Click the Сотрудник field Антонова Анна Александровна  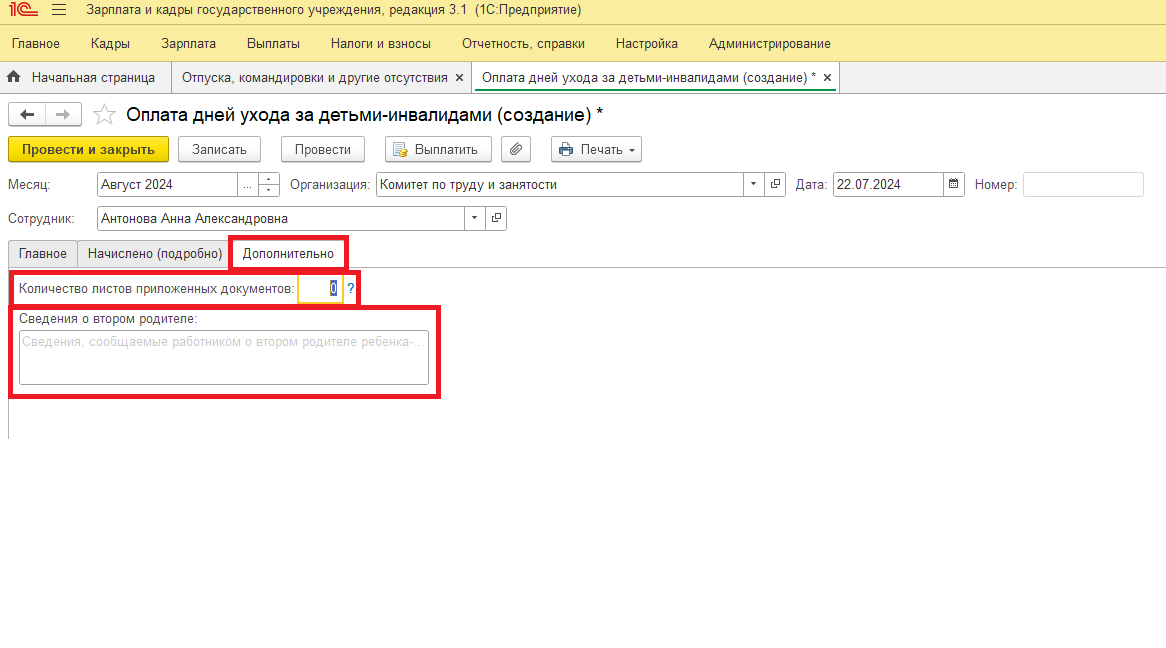(x=281, y=219)
